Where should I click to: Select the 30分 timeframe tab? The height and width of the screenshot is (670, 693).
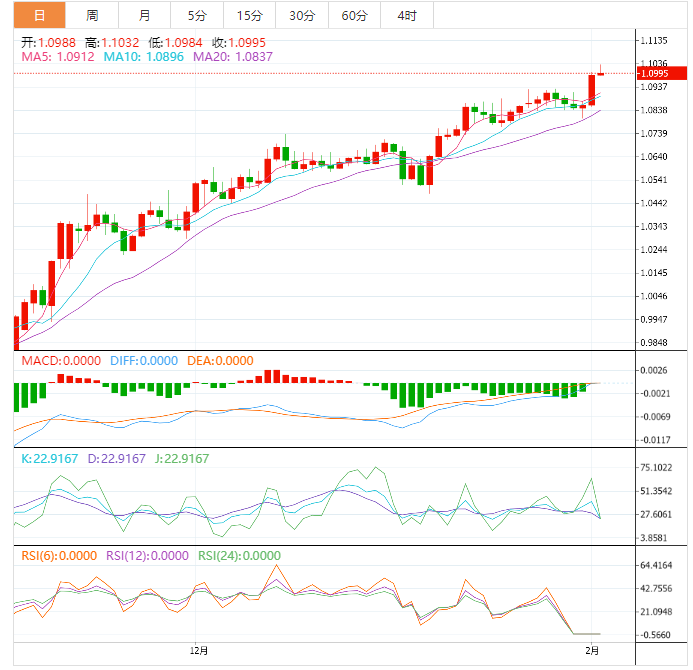[x=302, y=15]
